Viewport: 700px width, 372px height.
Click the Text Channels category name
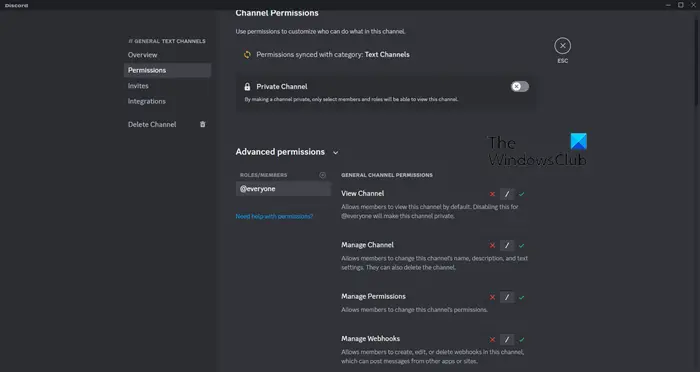coord(387,54)
